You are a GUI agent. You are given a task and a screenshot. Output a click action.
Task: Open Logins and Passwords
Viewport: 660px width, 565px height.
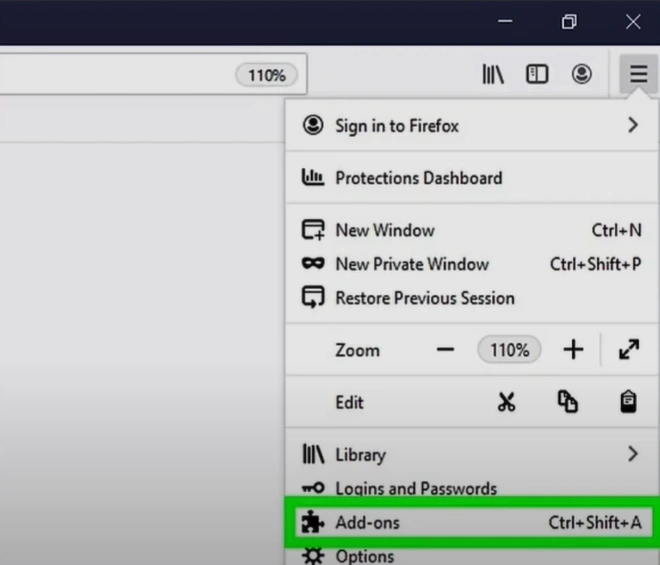[x=471, y=488]
